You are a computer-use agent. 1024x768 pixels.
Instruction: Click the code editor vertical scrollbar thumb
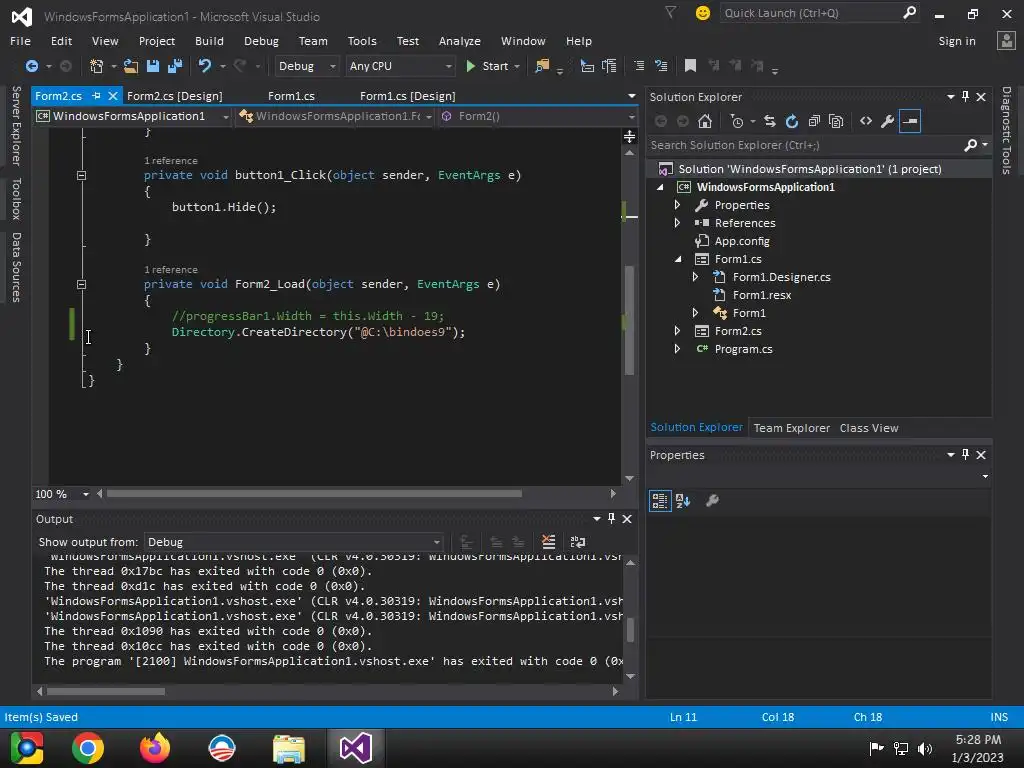[x=630, y=319]
